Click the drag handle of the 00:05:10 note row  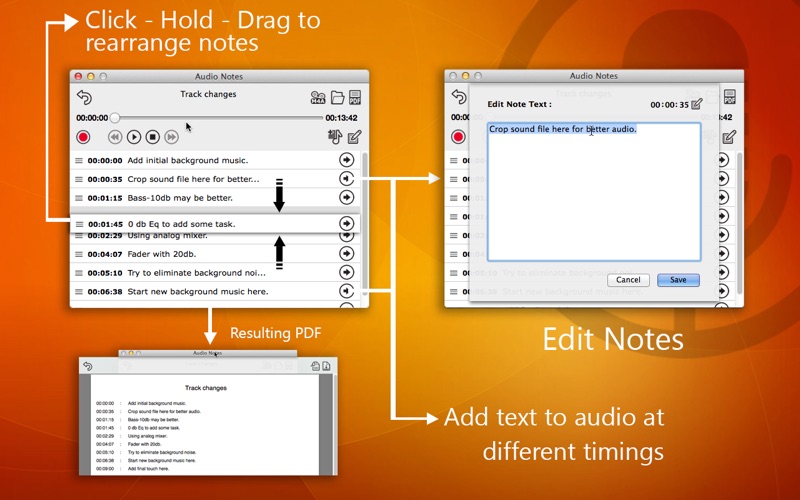coord(79,273)
